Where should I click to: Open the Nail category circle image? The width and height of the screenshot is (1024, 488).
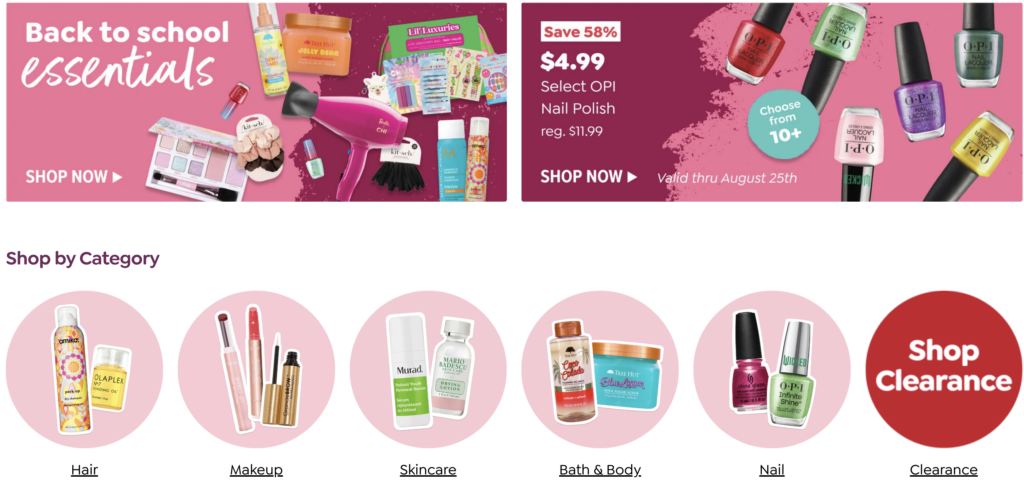tap(772, 370)
